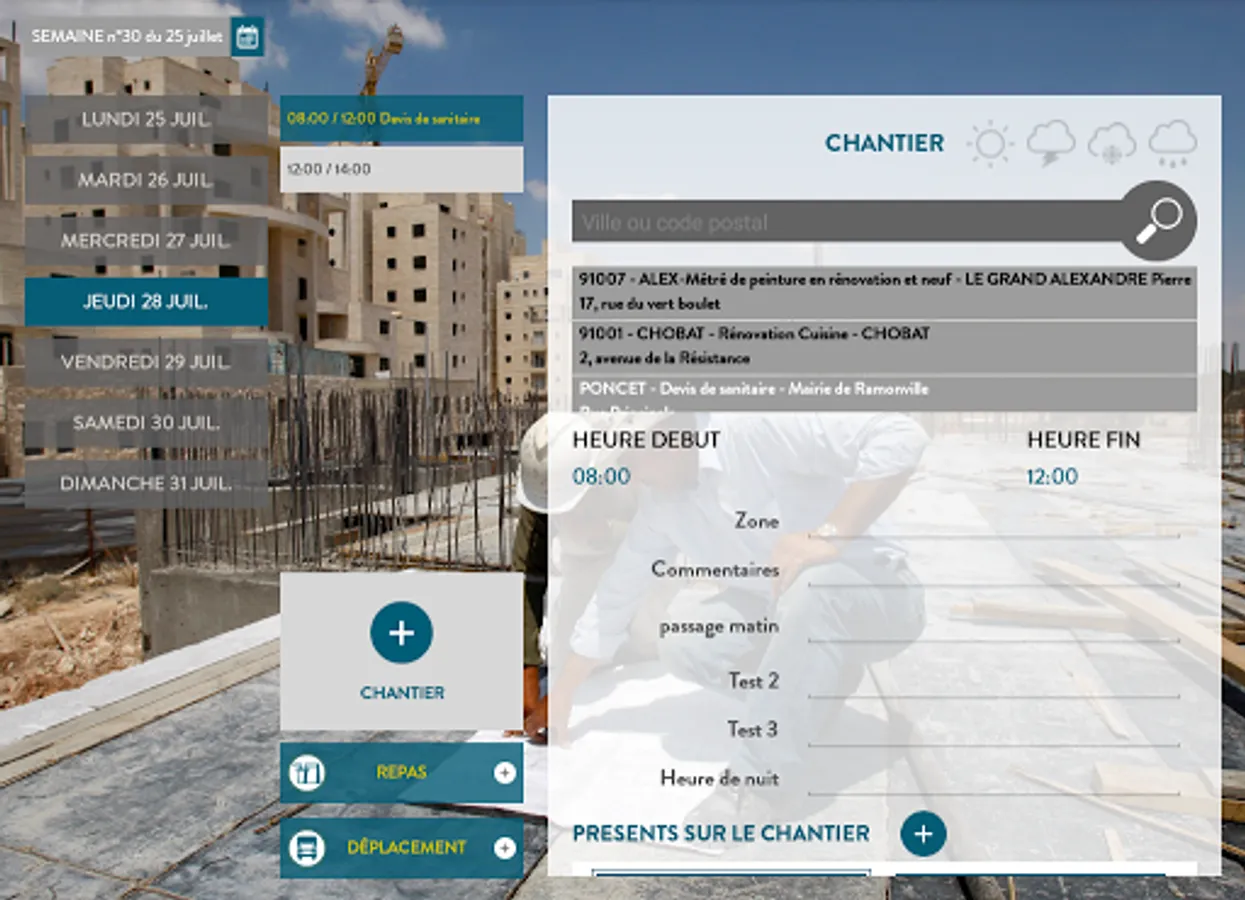
Task: Select Vendredi 29 juil. day
Action: point(147,362)
